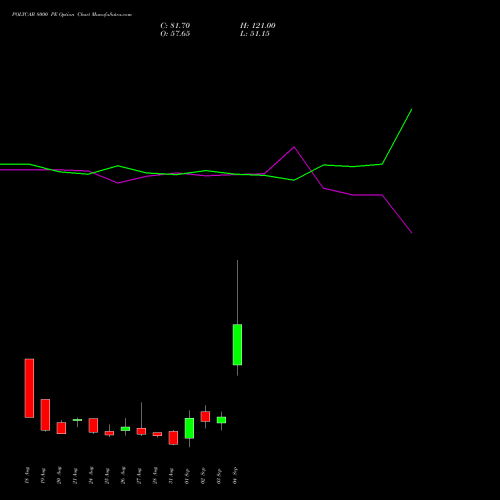500x500 pixels.
Task: Click the 24 Aug date label
Action: coord(91,475)
